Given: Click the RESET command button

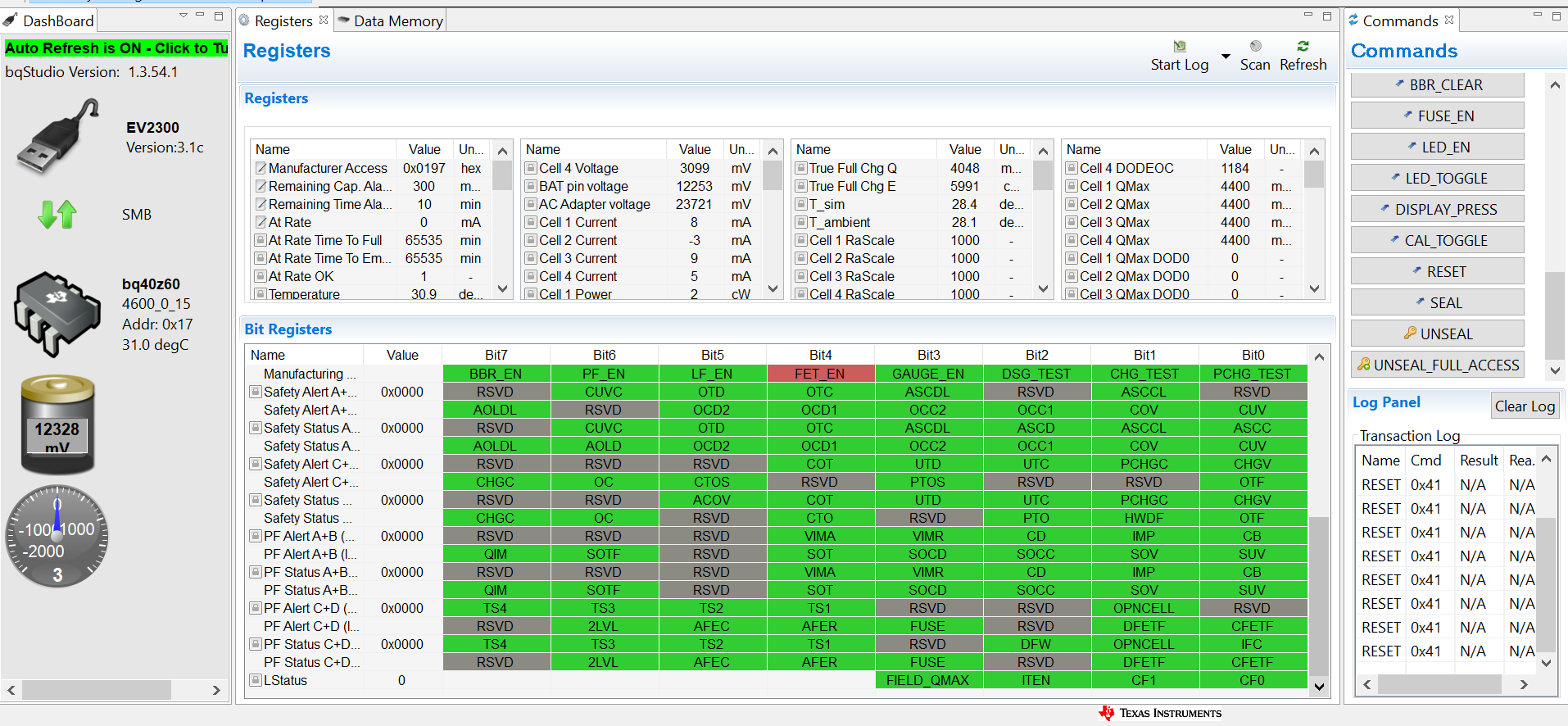Looking at the screenshot, I should click(x=1438, y=272).
